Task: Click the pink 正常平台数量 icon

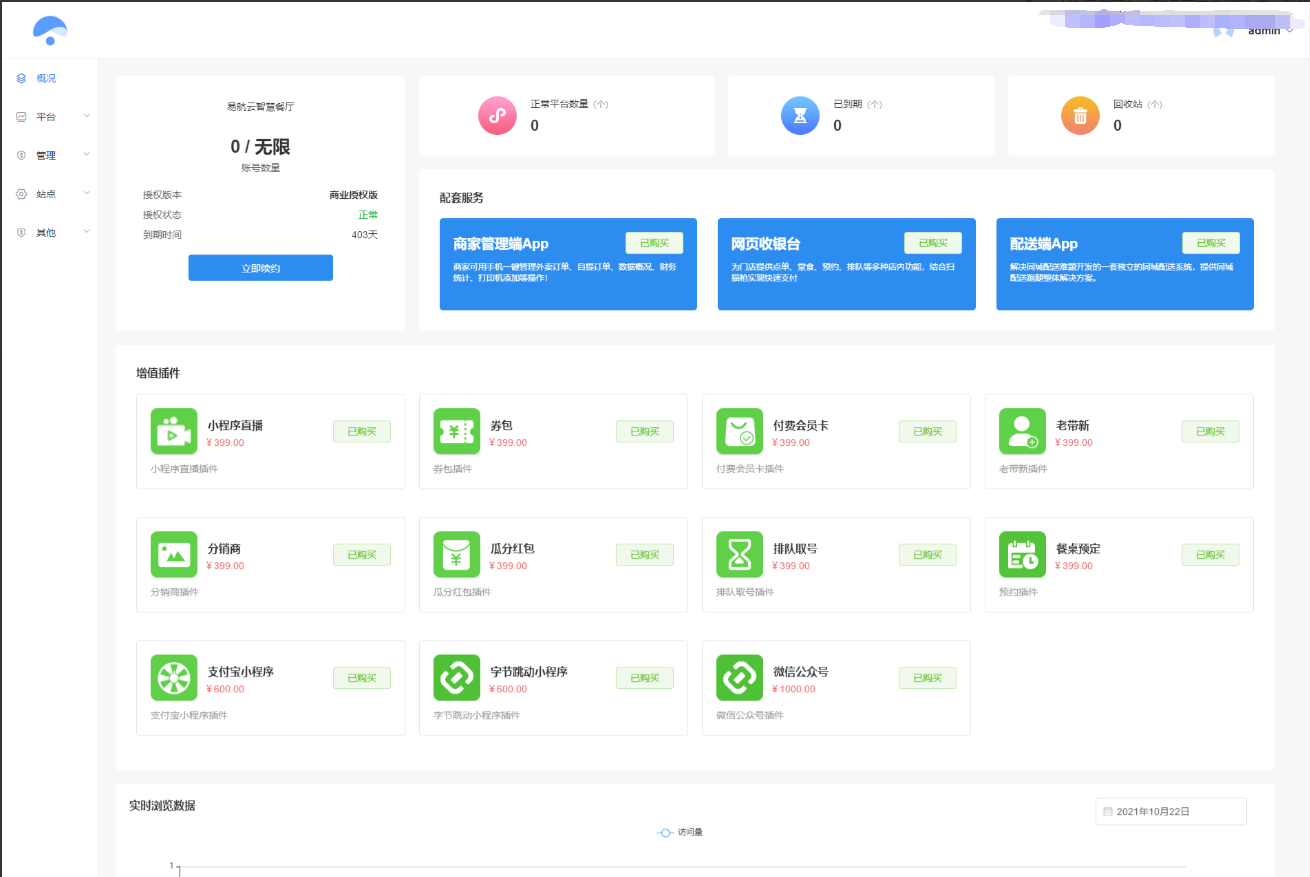Action: [498, 116]
